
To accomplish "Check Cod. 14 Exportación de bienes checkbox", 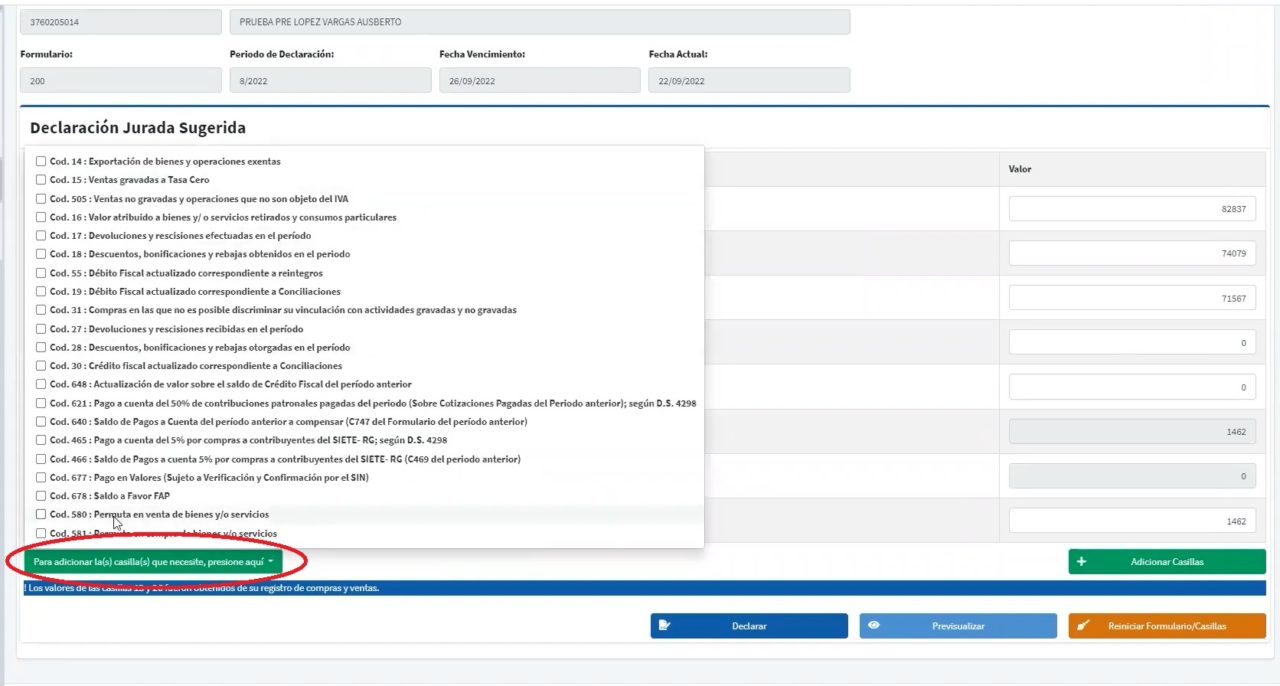I will click(x=41, y=161).
